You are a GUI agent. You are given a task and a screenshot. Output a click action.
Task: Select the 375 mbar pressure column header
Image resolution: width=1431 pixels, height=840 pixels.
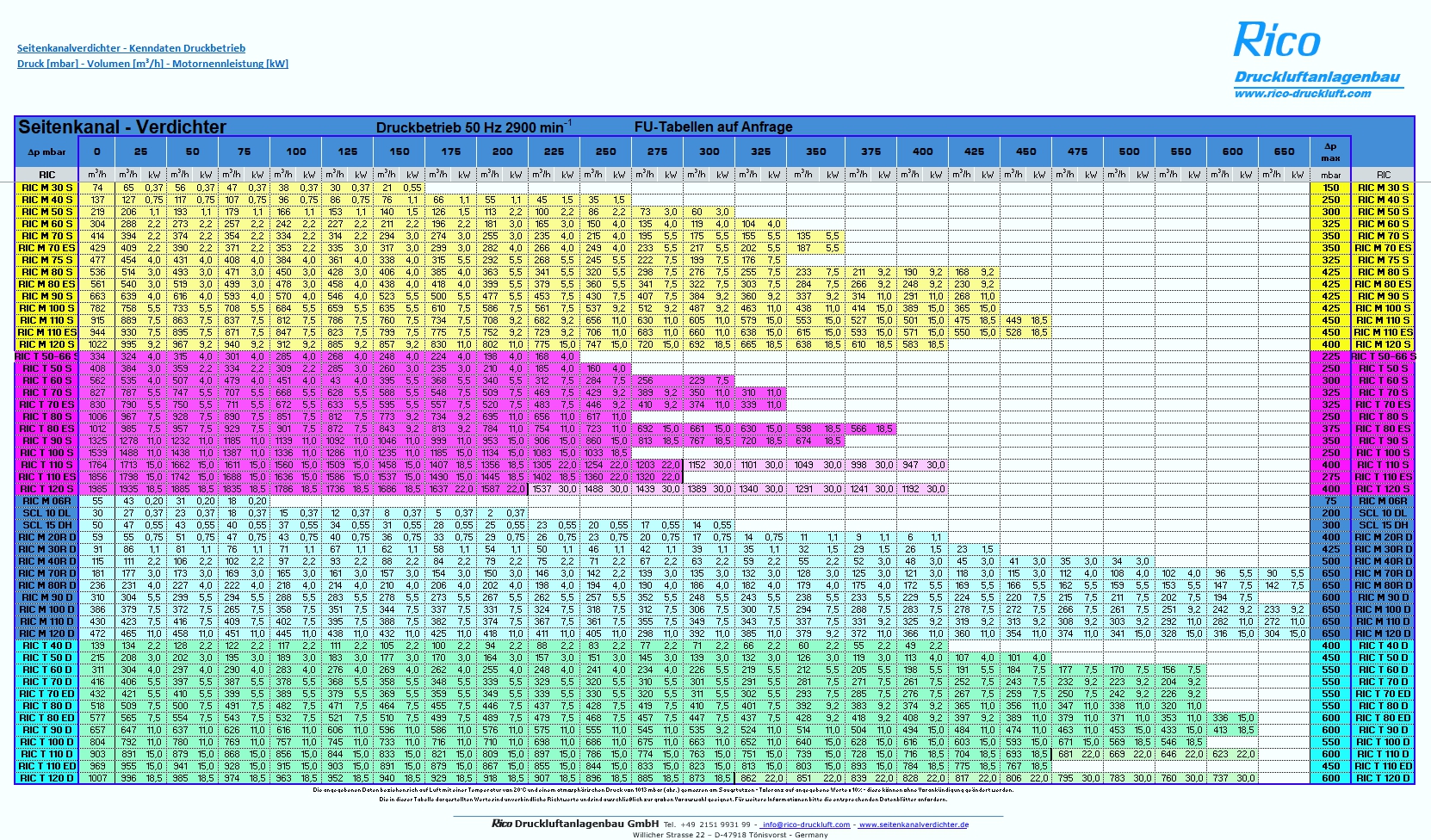point(870,151)
